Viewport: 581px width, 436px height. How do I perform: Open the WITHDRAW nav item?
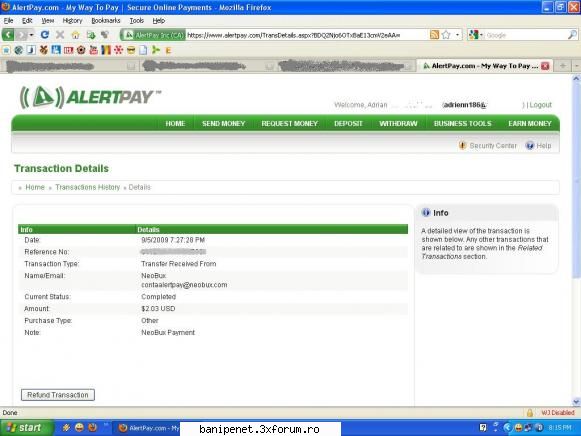398,123
